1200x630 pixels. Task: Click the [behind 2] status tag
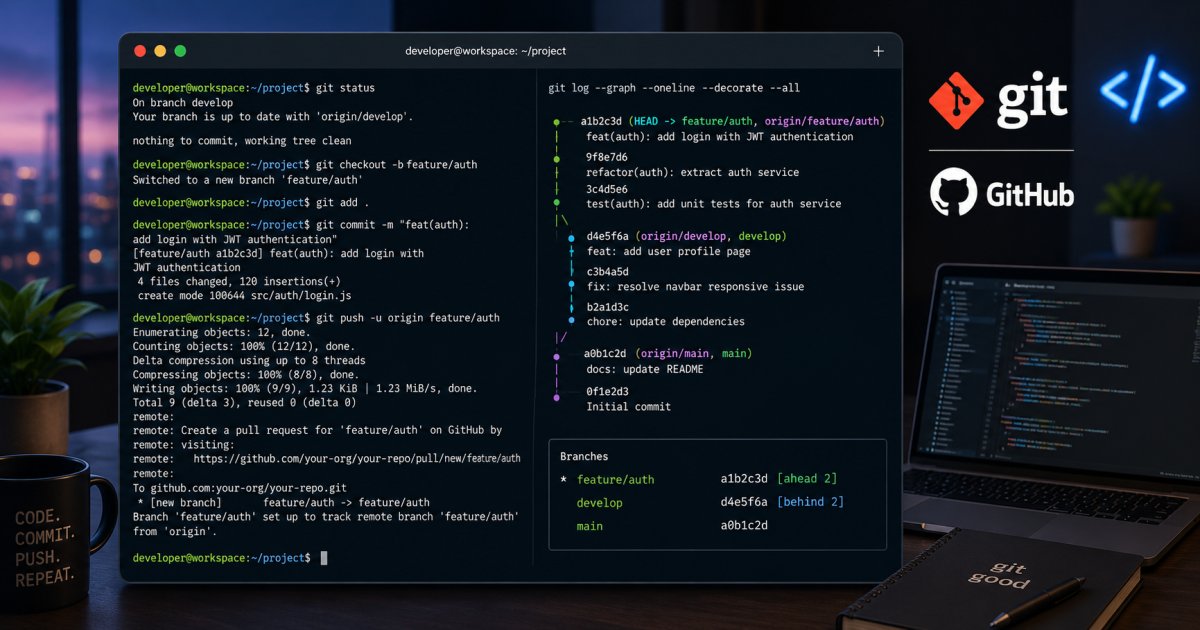[810, 502]
